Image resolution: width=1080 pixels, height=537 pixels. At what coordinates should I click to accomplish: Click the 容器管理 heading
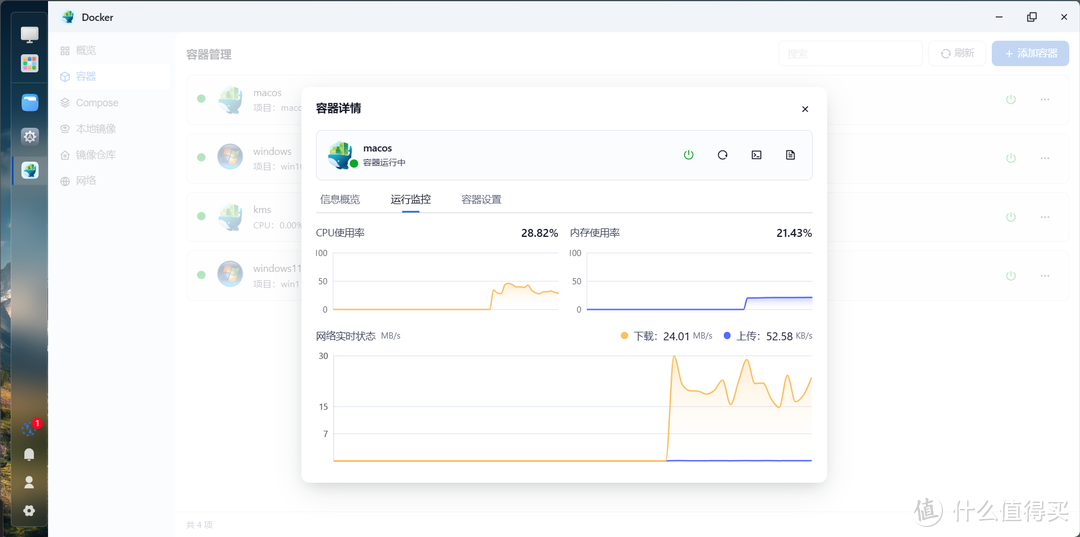[x=209, y=54]
